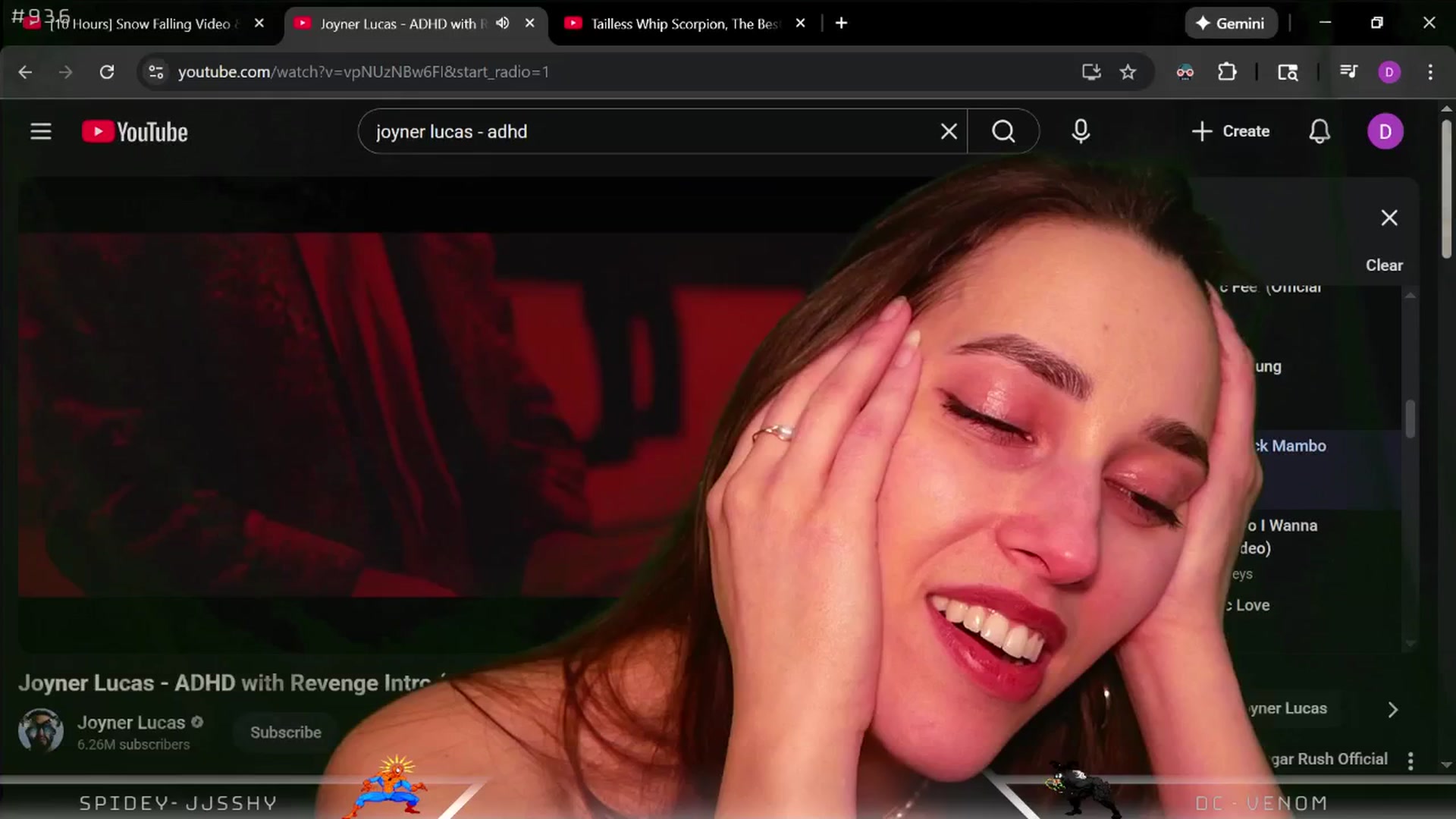The width and height of the screenshot is (1456, 819).
Task: Close the Tailless Whip Scorpion tab
Action: pyautogui.click(x=800, y=24)
